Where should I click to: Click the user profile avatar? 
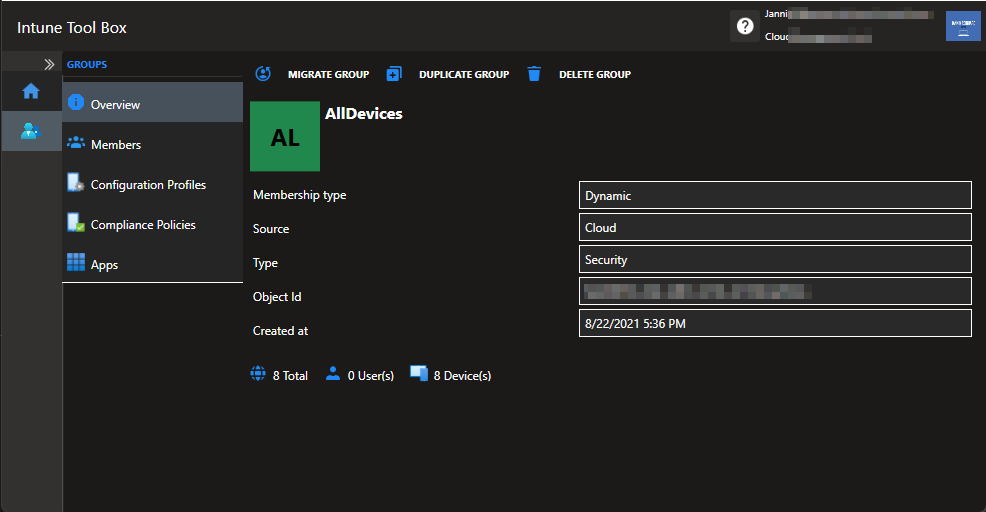(x=963, y=26)
